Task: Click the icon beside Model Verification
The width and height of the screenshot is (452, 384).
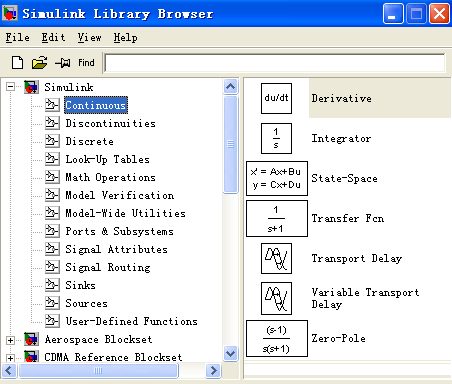Action: point(52,195)
